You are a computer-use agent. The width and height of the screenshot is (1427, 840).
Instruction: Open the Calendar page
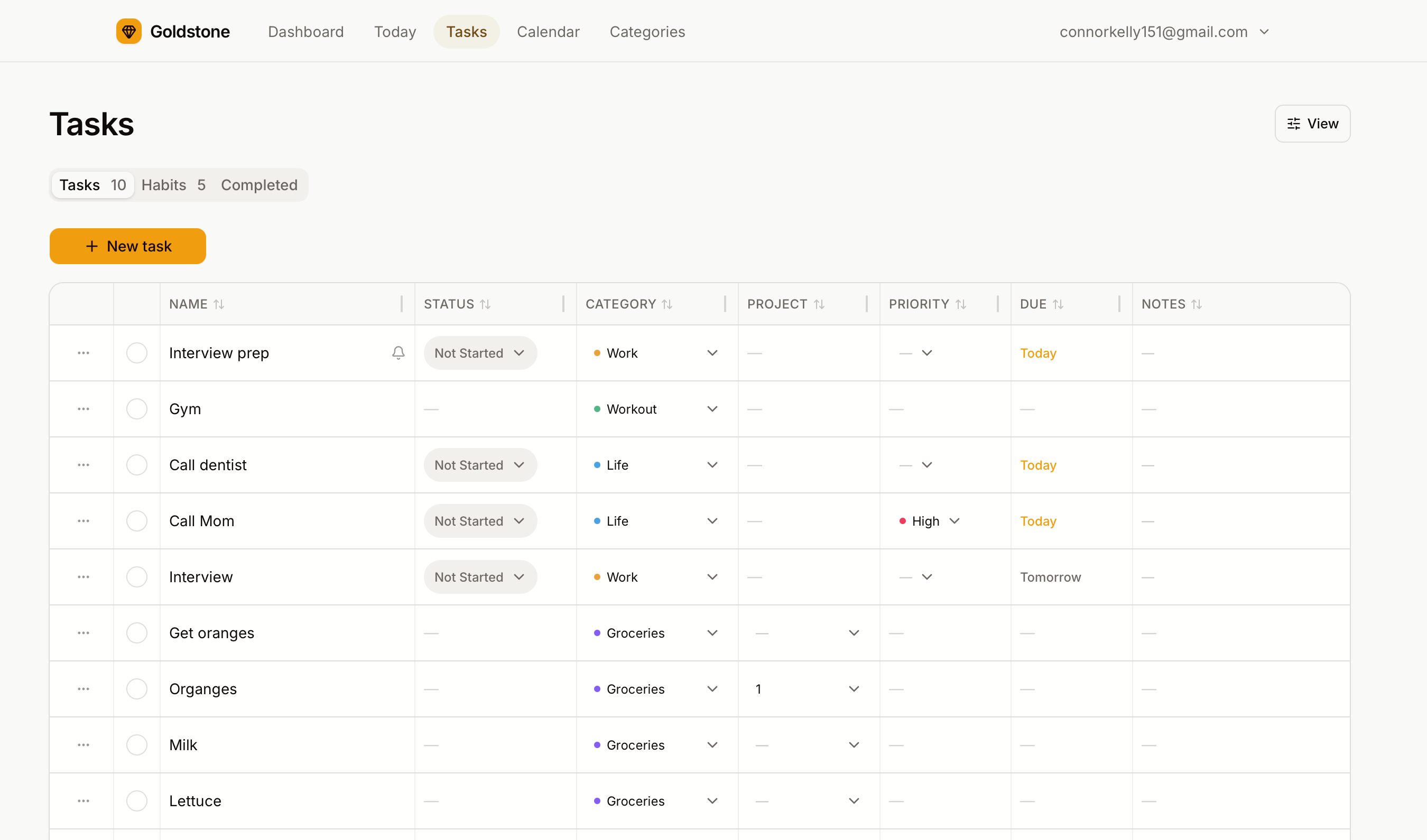click(548, 32)
